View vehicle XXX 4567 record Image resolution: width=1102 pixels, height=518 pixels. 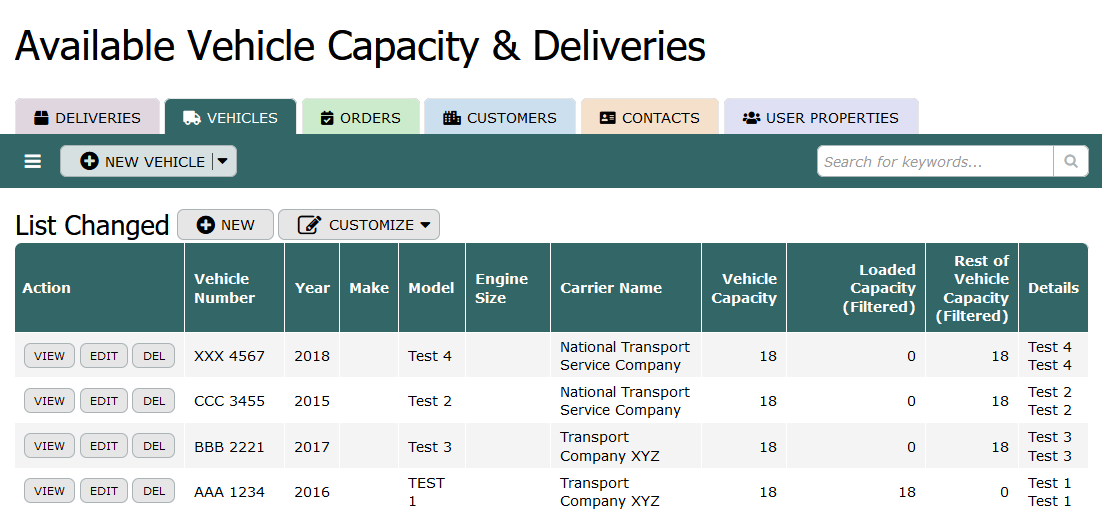[49, 356]
